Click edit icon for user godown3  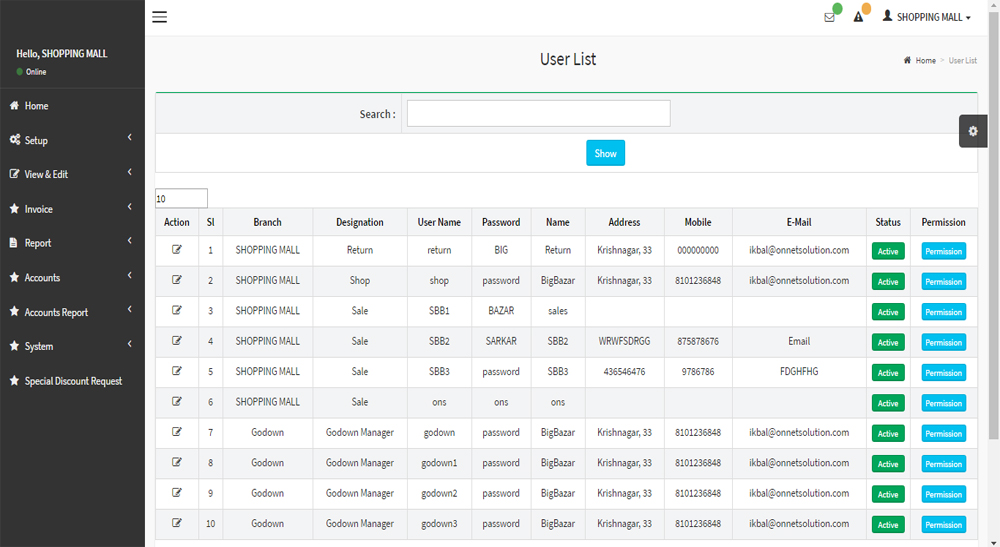(177, 523)
